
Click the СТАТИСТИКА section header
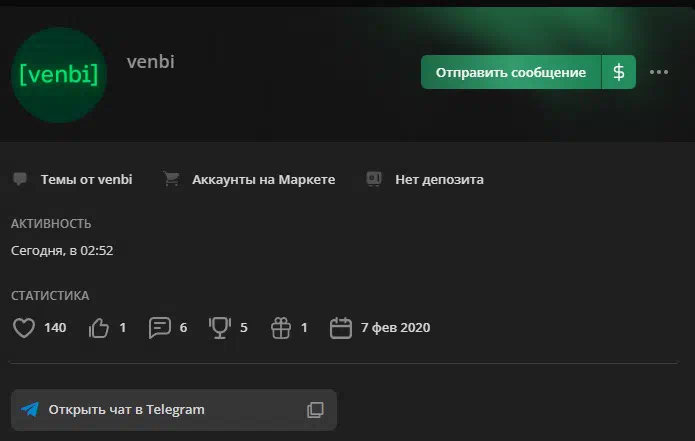(50, 296)
